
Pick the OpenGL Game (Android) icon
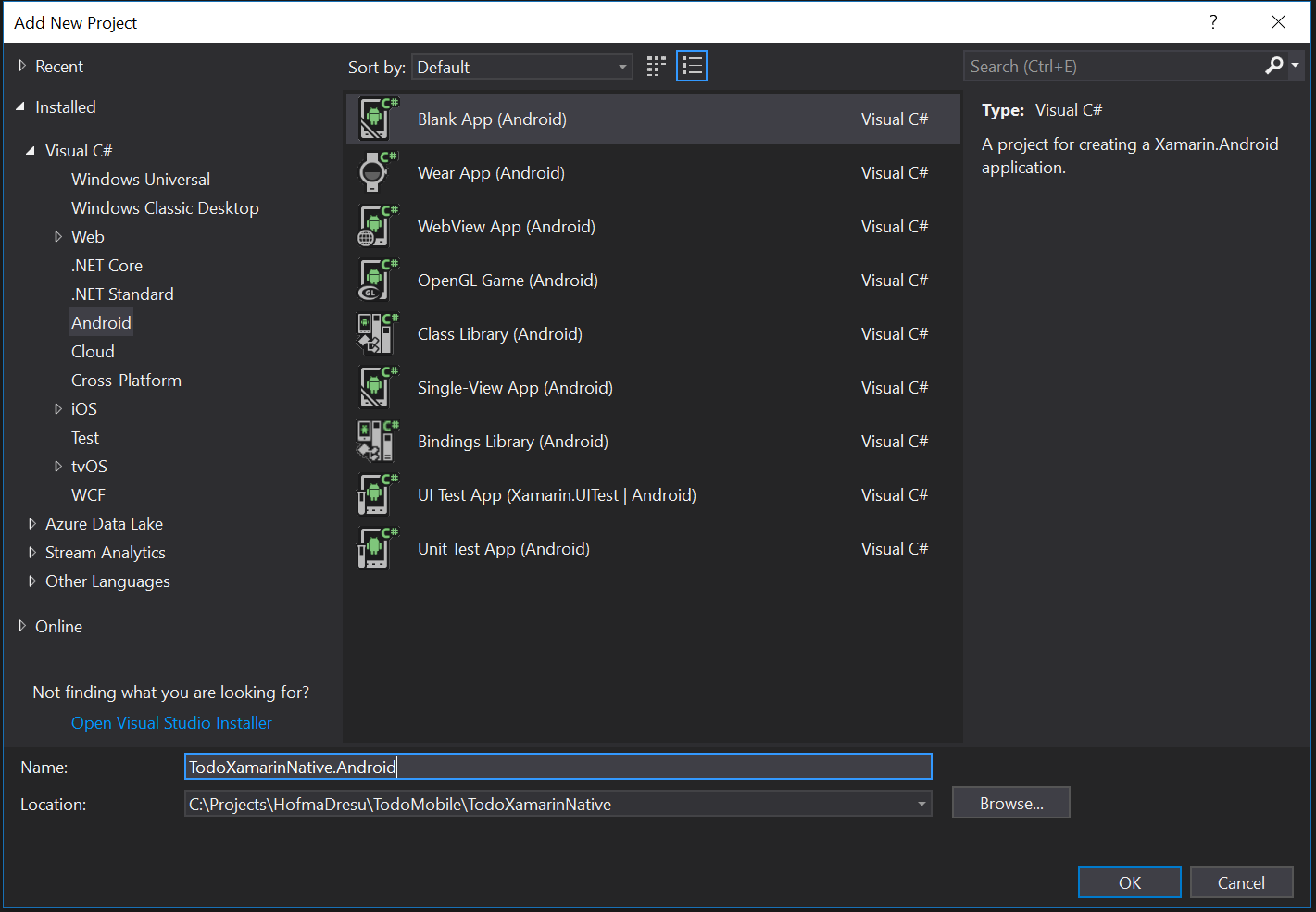click(x=378, y=280)
